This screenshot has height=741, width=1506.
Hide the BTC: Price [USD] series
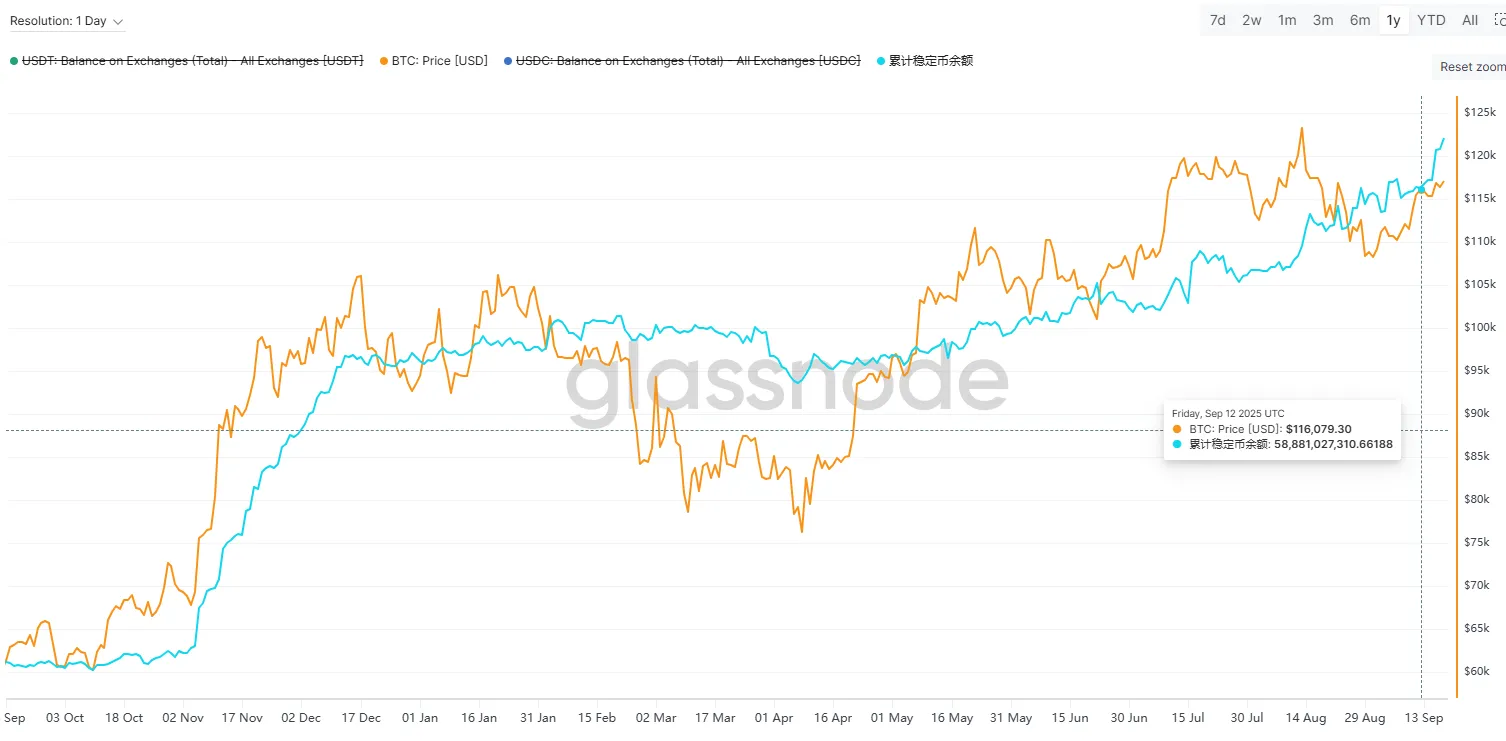pos(440,61)
